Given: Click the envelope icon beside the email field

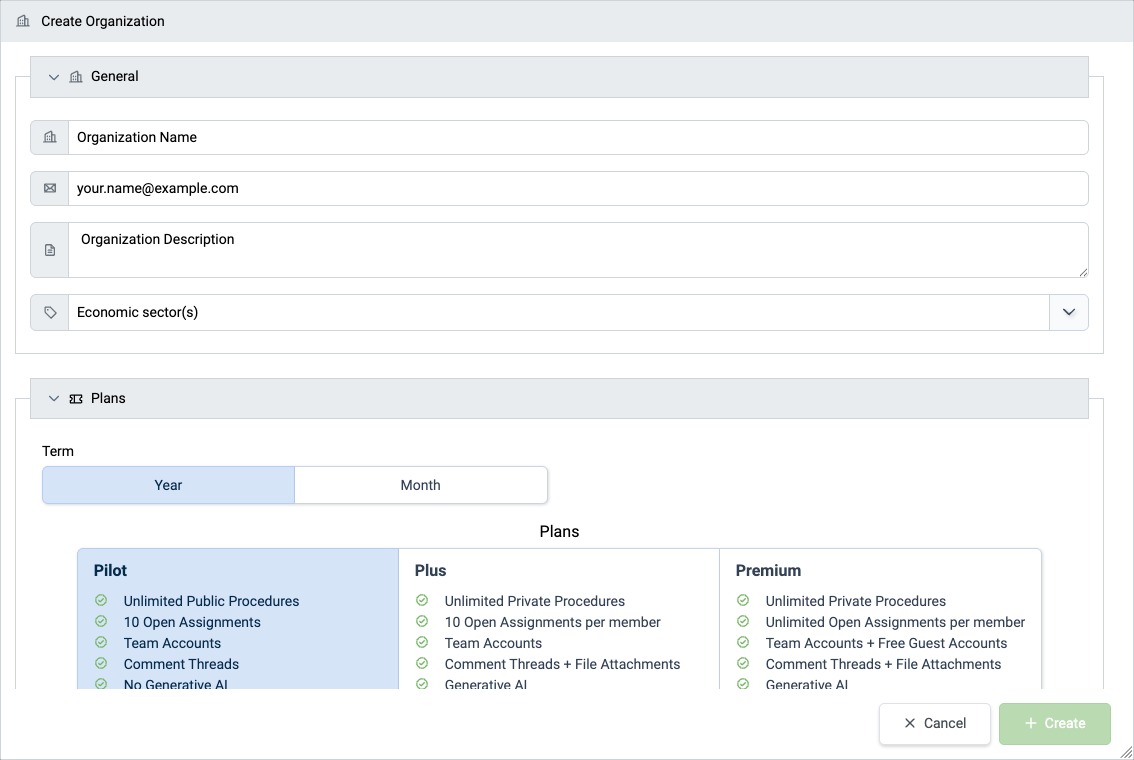Looking at the screenshot, I should (50, 188).
